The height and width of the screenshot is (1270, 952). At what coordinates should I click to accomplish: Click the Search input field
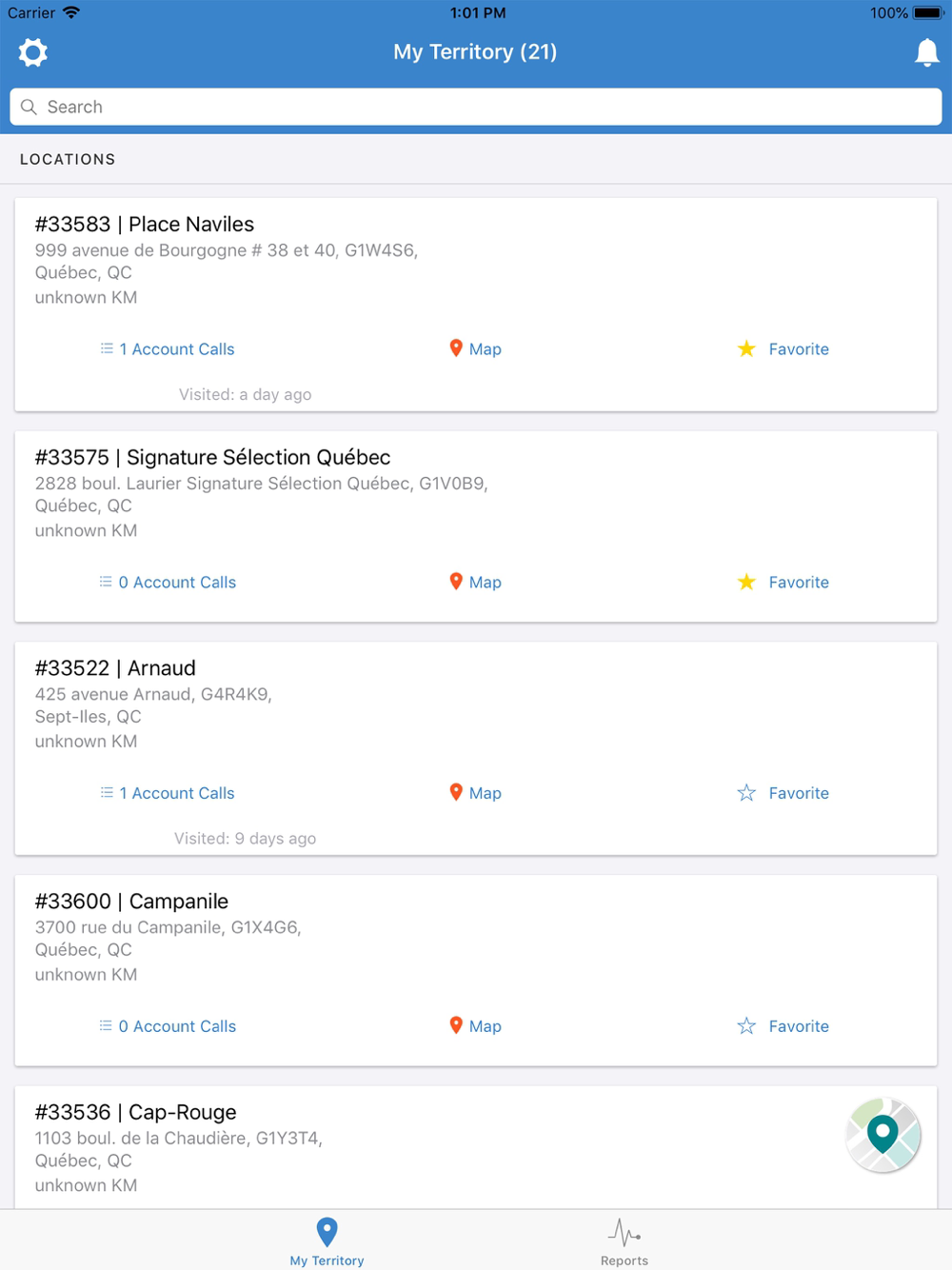[476, 107]
